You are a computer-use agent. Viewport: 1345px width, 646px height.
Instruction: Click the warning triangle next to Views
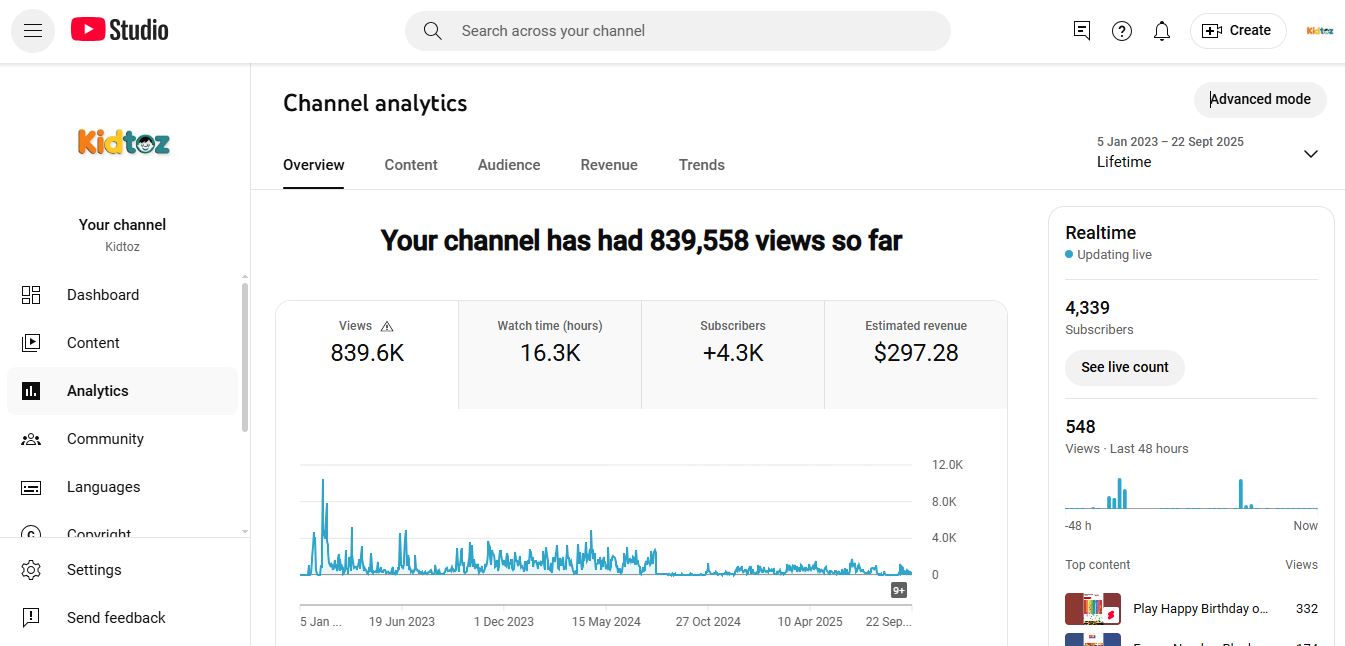tap(387, 326)
